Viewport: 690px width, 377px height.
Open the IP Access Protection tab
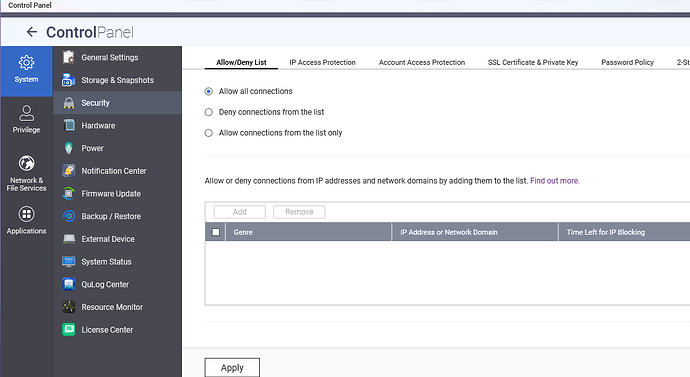point(323,62)
